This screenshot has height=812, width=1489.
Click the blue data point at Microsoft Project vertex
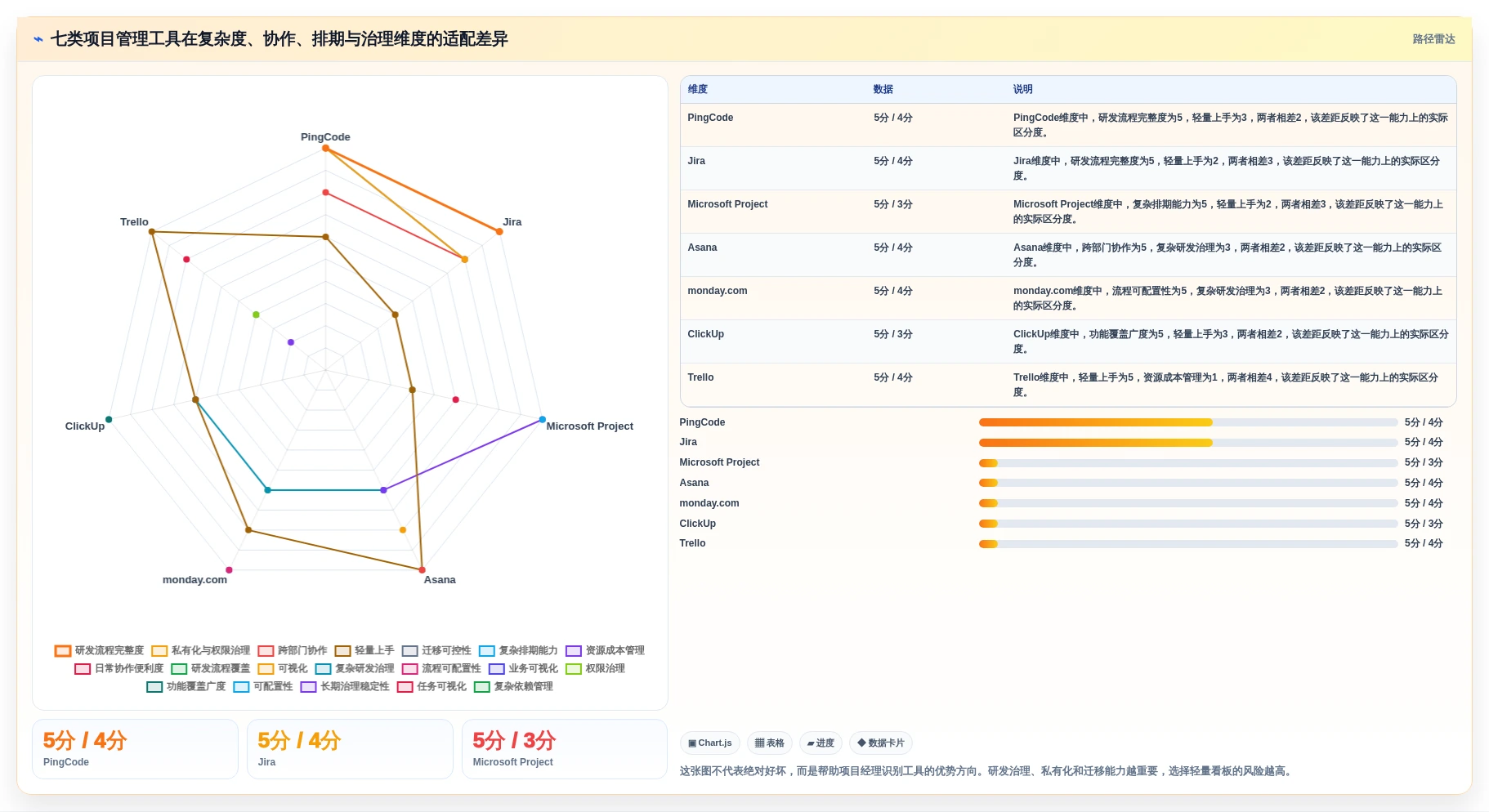pyautogui.click(x=542, y=420)
